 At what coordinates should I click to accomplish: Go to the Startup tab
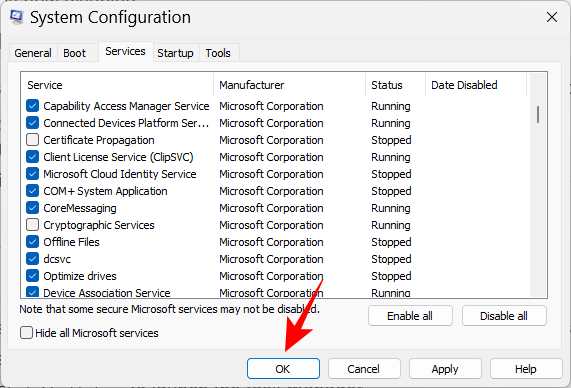[x=176, y=53]
